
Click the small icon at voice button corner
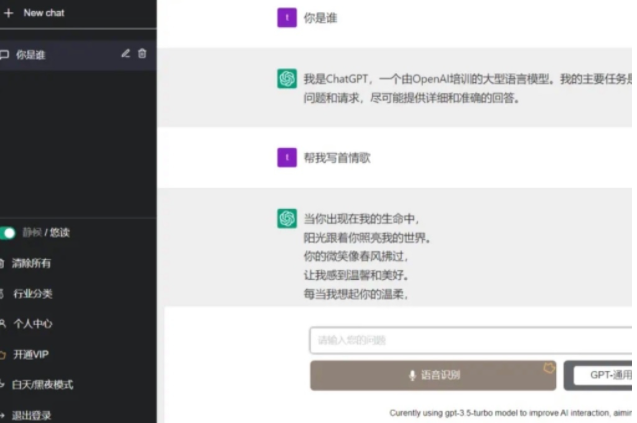coord(548,367)
